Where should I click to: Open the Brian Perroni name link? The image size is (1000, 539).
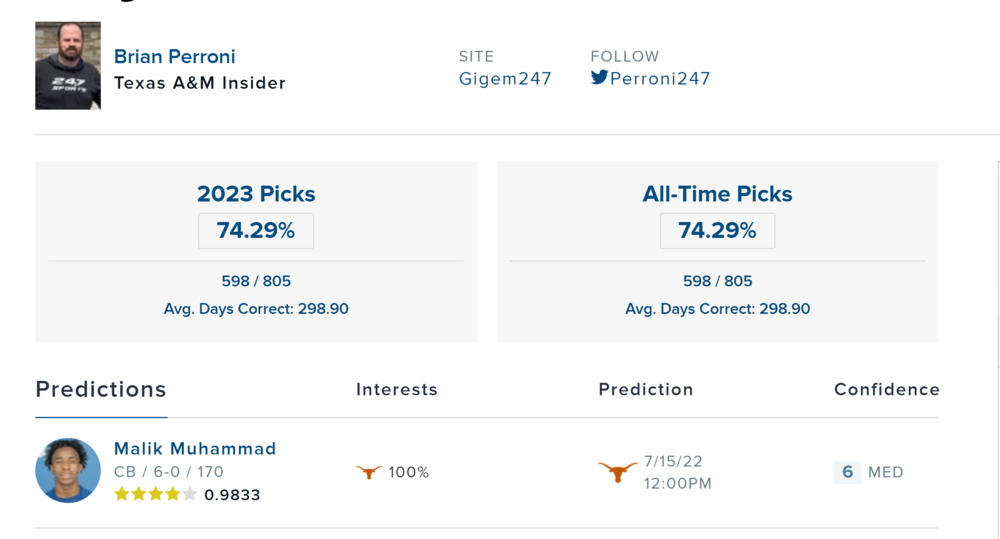click(x=175, y=56)
